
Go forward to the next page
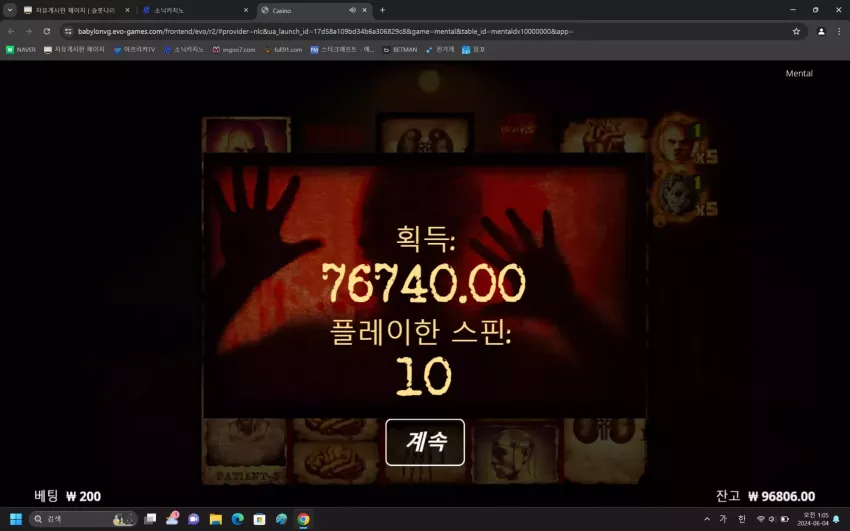(29, 31)
